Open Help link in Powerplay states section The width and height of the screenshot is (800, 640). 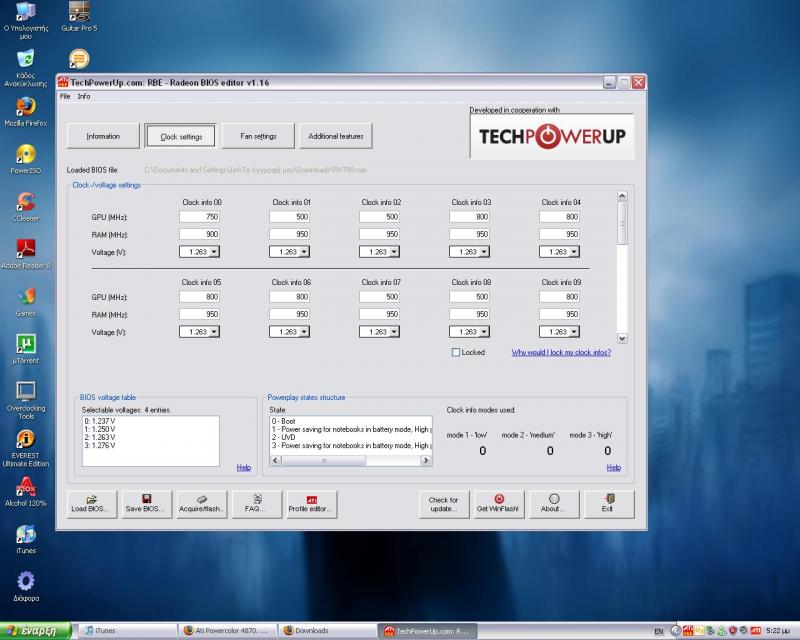[x=614, y=467]
